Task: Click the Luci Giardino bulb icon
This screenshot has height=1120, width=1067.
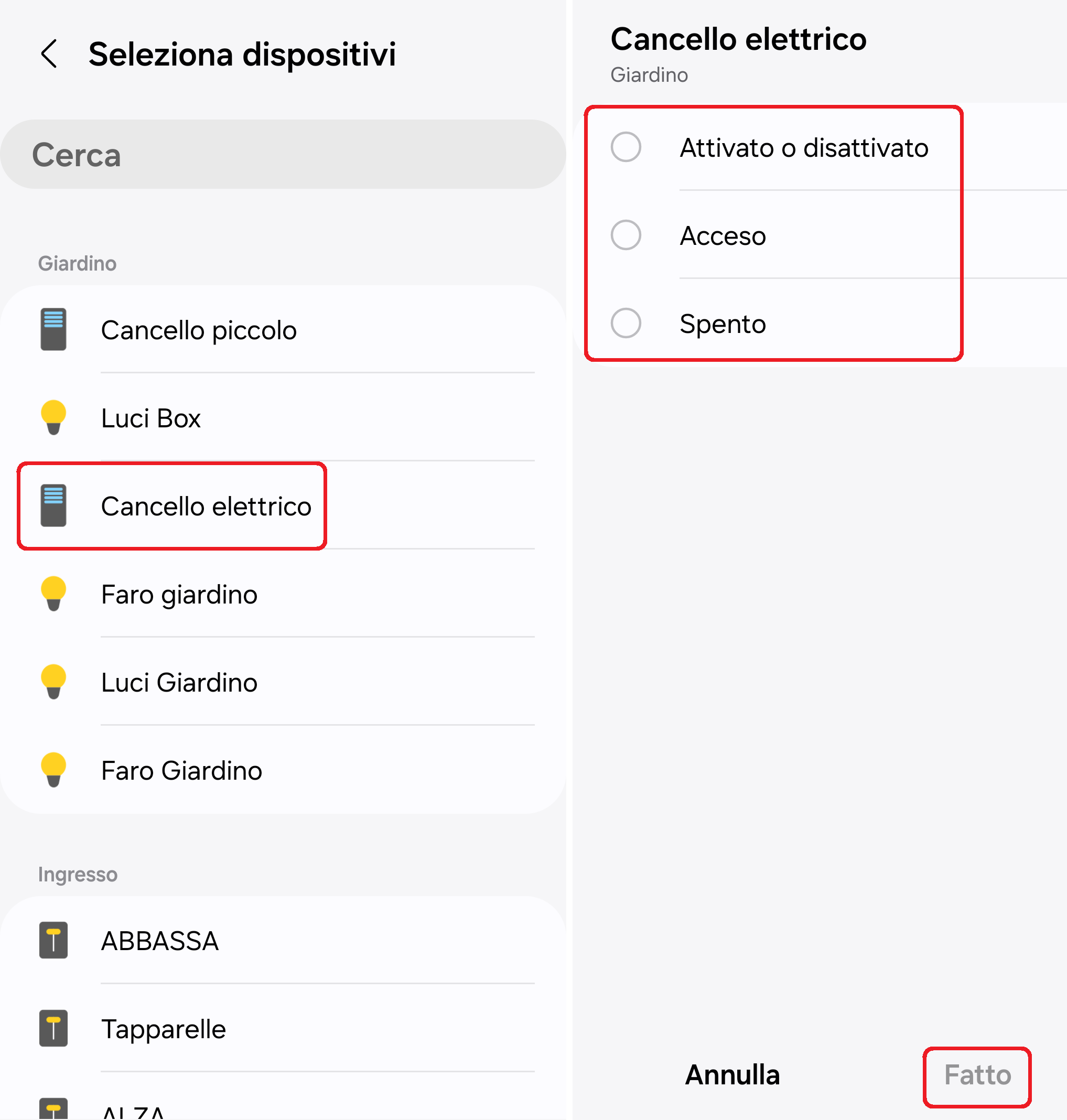Action: click(x=53, y=683)
